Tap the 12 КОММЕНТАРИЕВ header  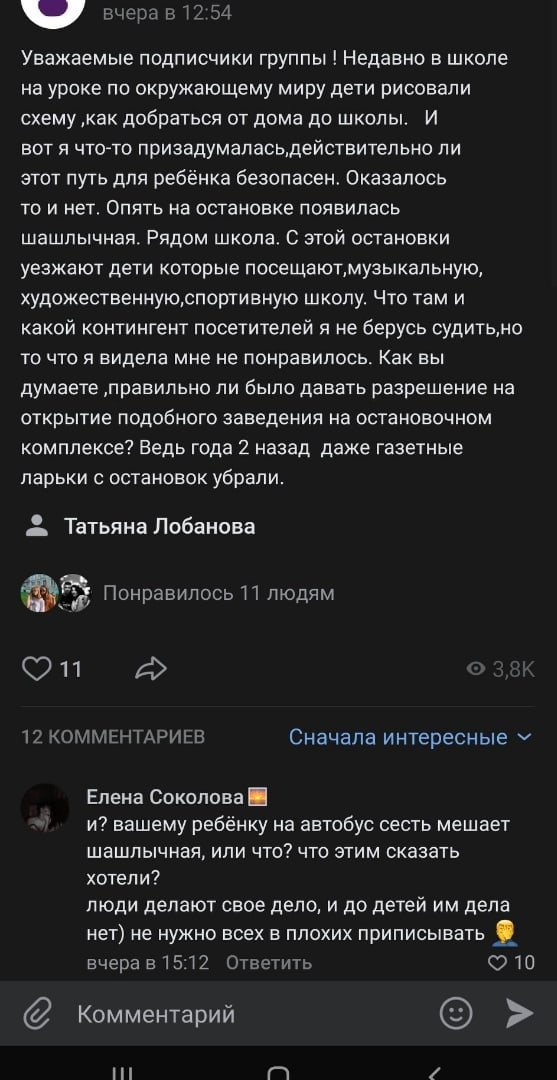[x=114, y=737]
